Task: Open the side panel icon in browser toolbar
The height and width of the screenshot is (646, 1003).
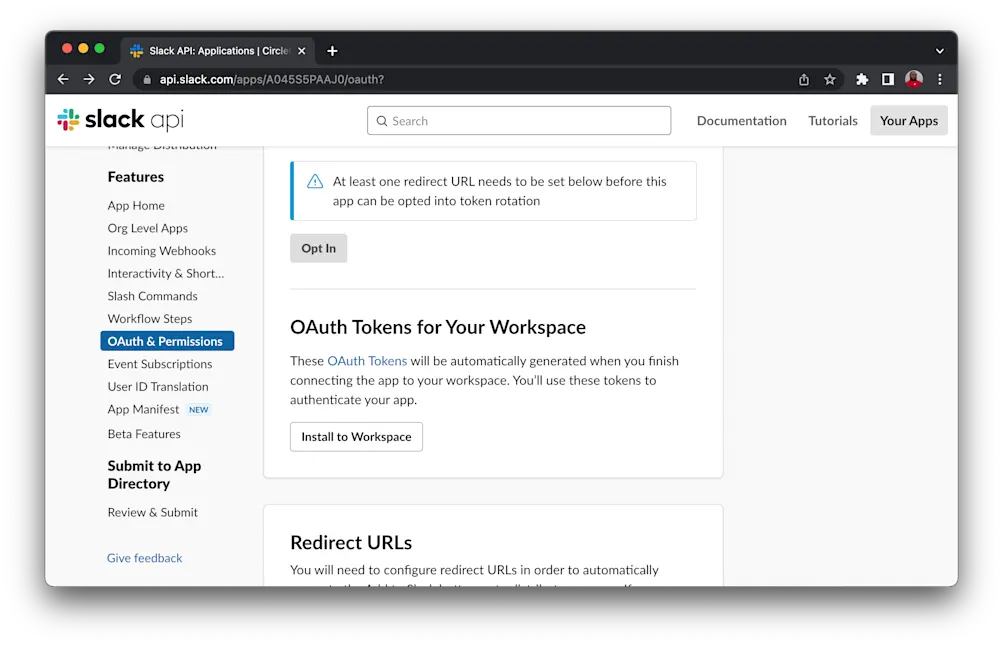Action: coord(886,79)
